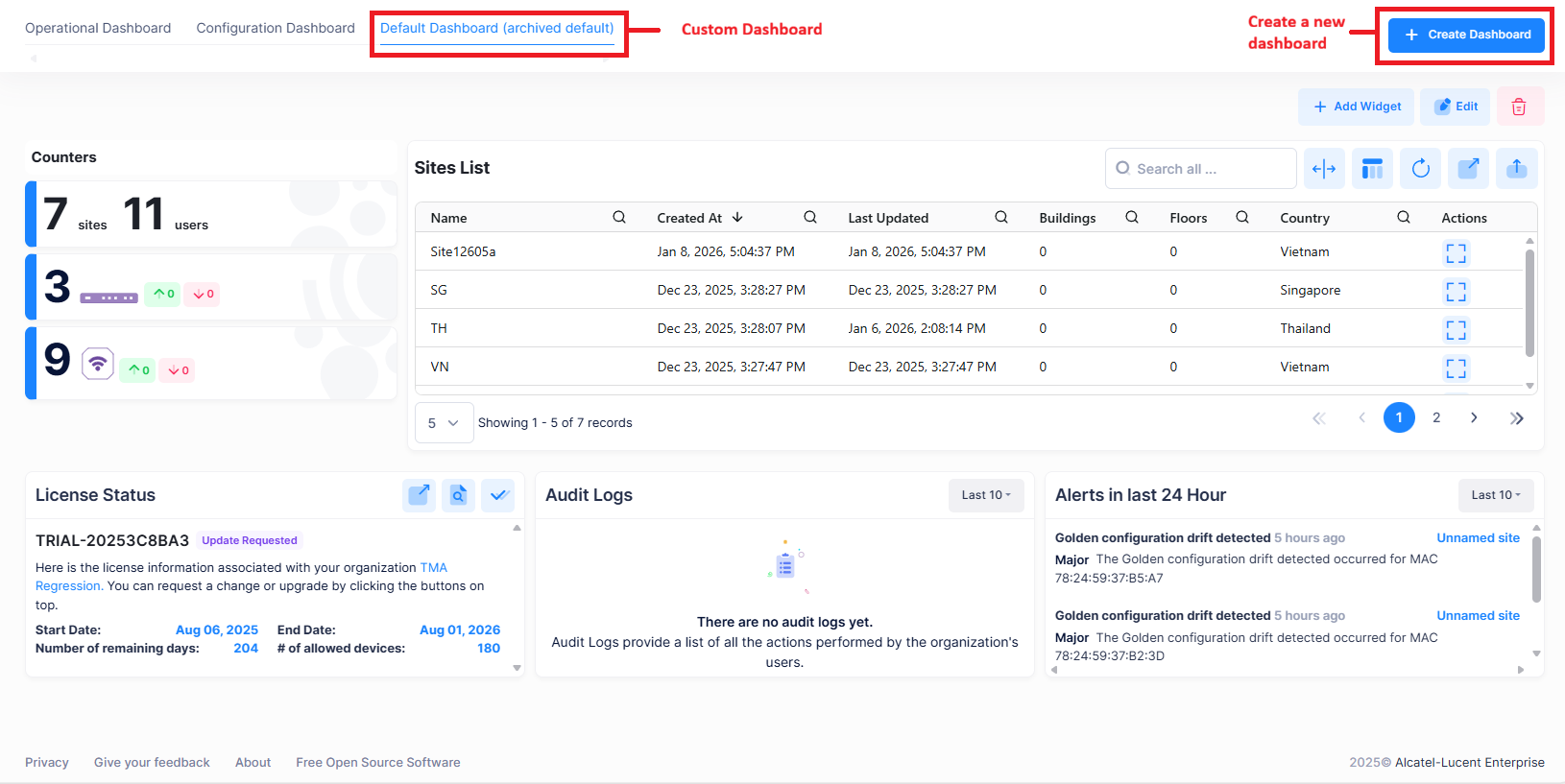
Task: Expand Alerts Last 10 dropdown
Action: click(x=1495, y=495)
